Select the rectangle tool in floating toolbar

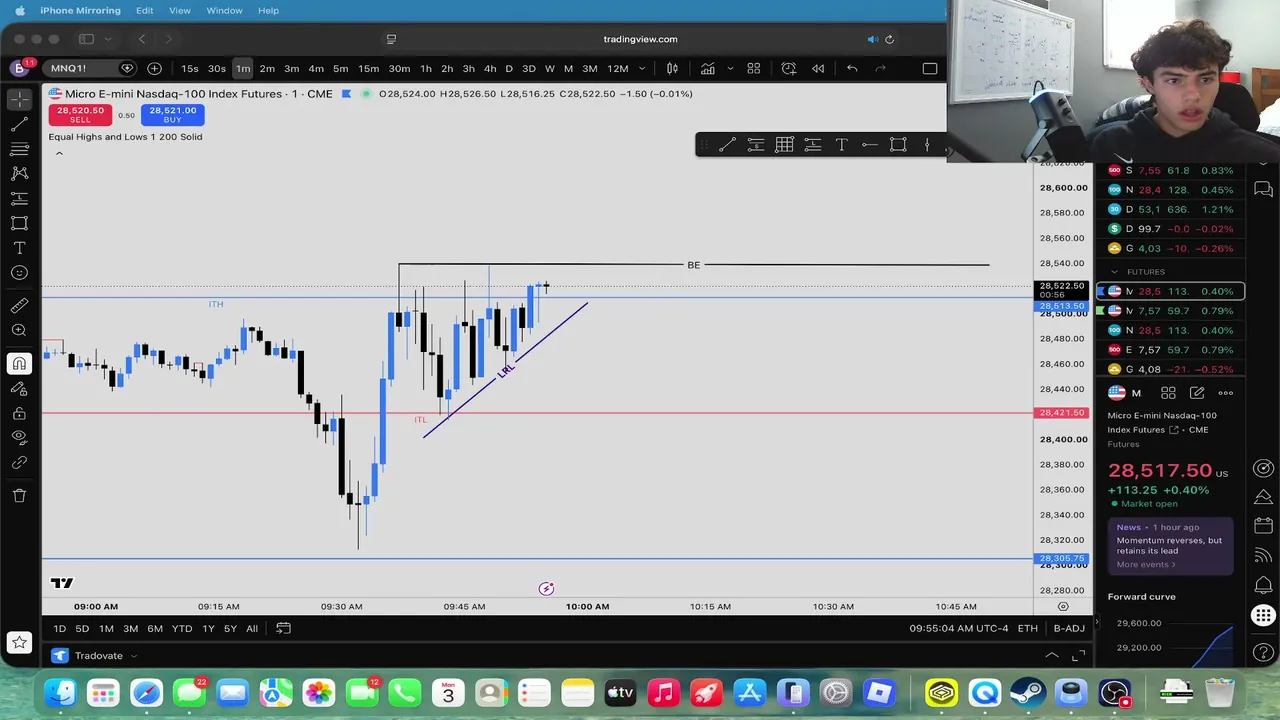click(898, 145)
